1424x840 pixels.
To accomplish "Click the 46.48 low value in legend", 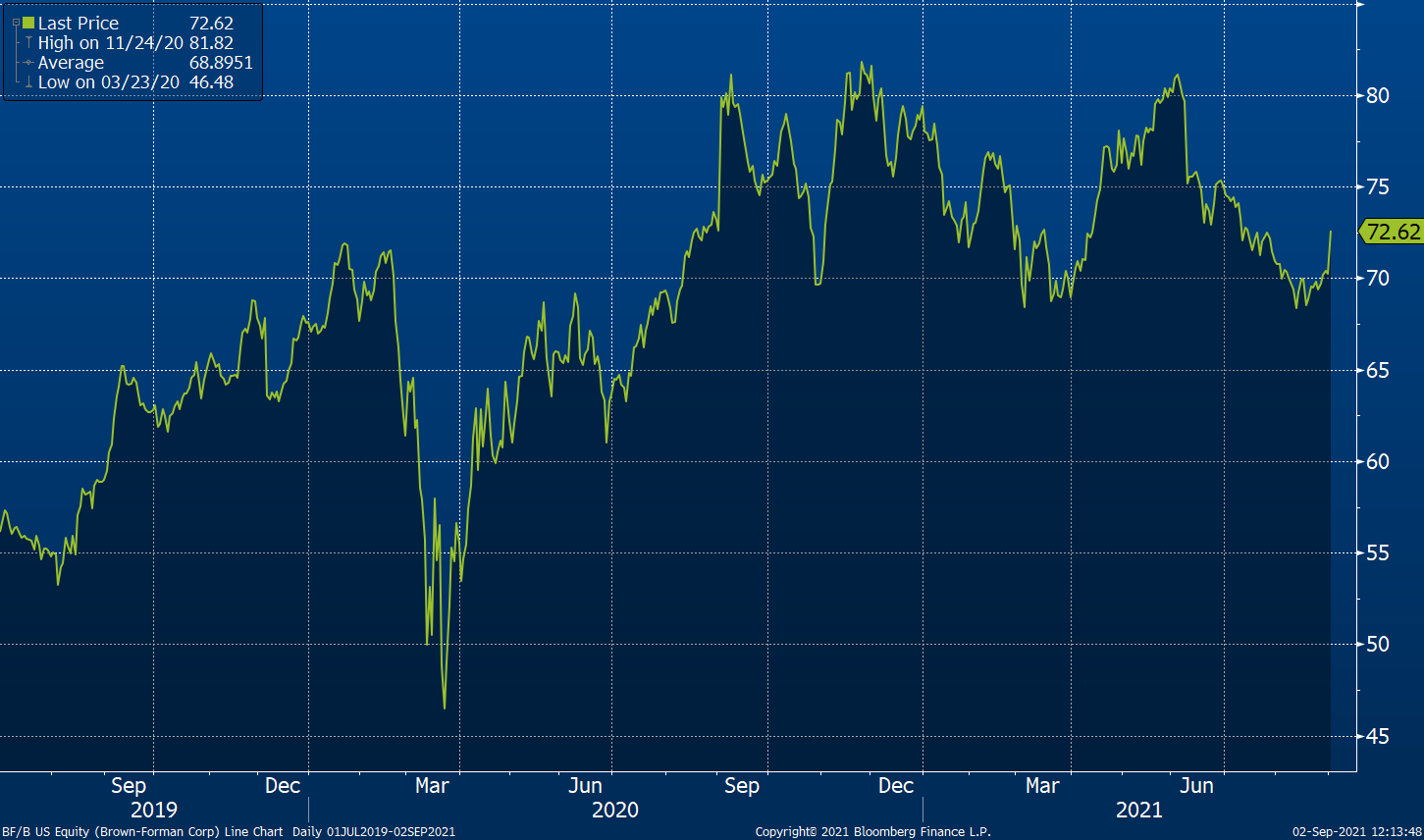I will coord(211,82).
